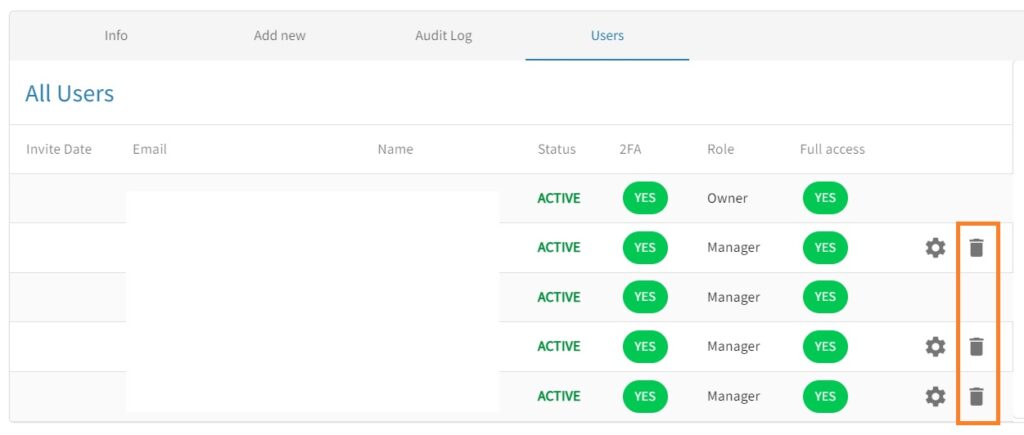The height and width of the screenshot is (435, 1024).
Task: Open settings gear in the last user row
Action: pyautogui.click(x=935, y=397)
